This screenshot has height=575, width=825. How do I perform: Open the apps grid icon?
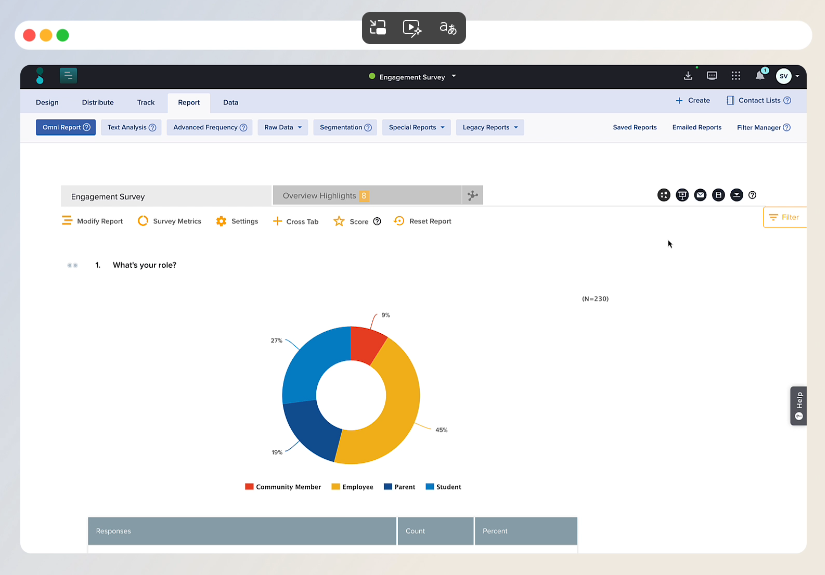(736, 75)
